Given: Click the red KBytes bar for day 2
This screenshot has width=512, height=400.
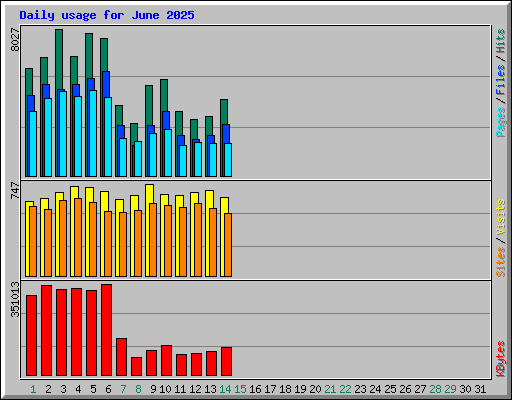Looking at the screenshot, I should tap(46, 330).
